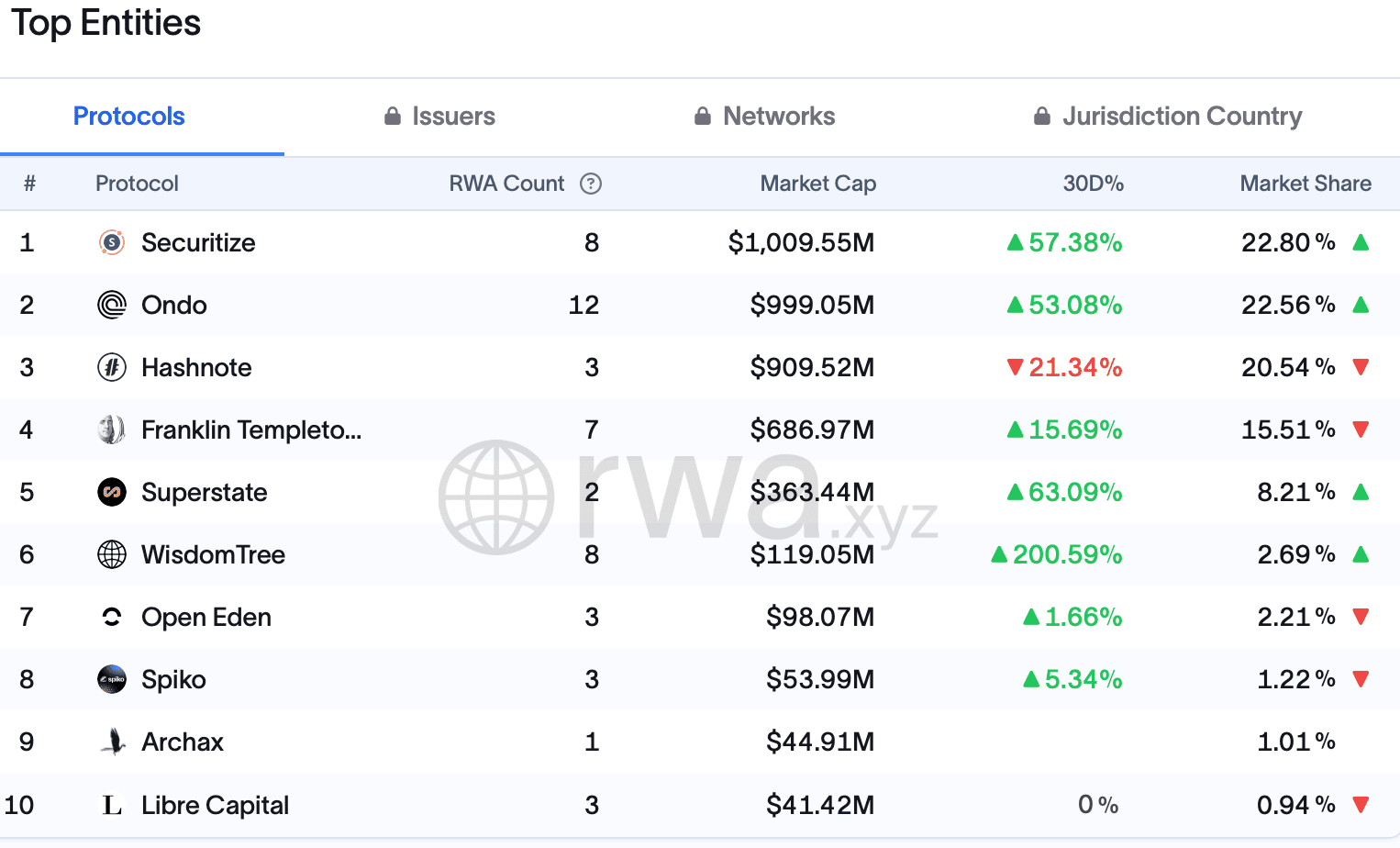The width and height of the screenshot is (1400, 848).
Task: Click Open Eden market share down arrow
Action: point(1361,617)
